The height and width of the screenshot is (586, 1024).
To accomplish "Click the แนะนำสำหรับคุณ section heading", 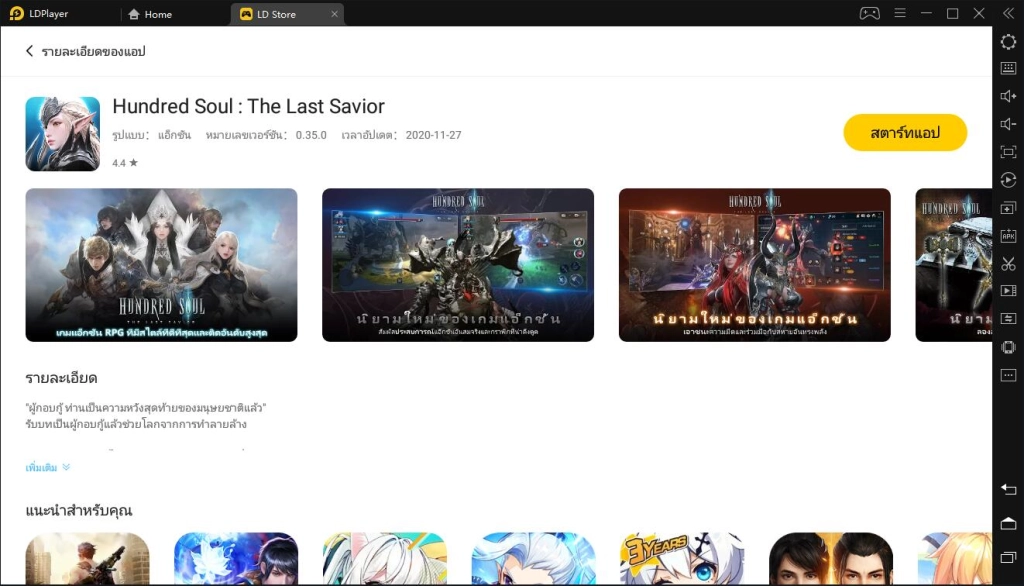I will [79, 510].
